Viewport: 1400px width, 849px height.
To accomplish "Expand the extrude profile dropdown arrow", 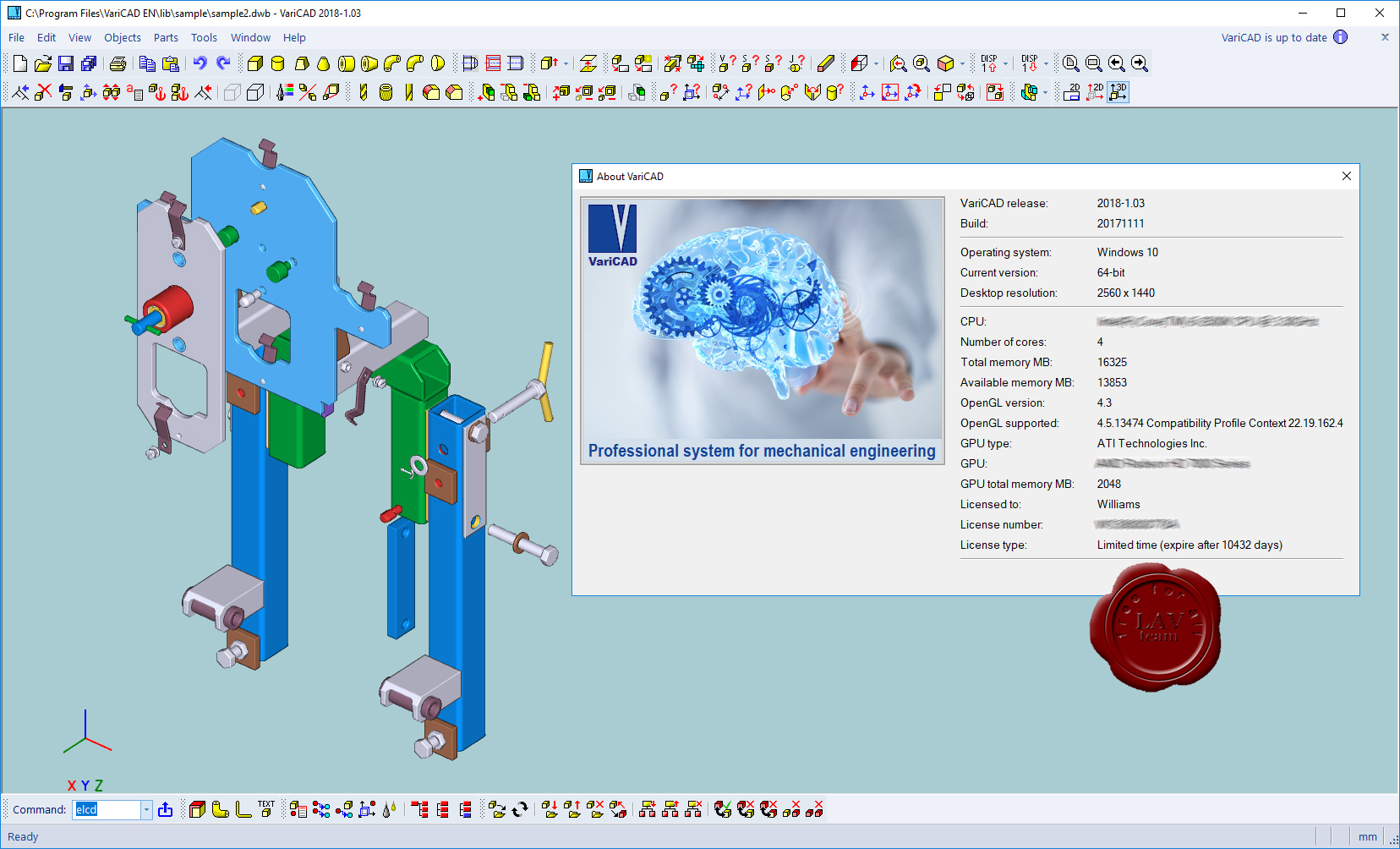I will 566,63.
